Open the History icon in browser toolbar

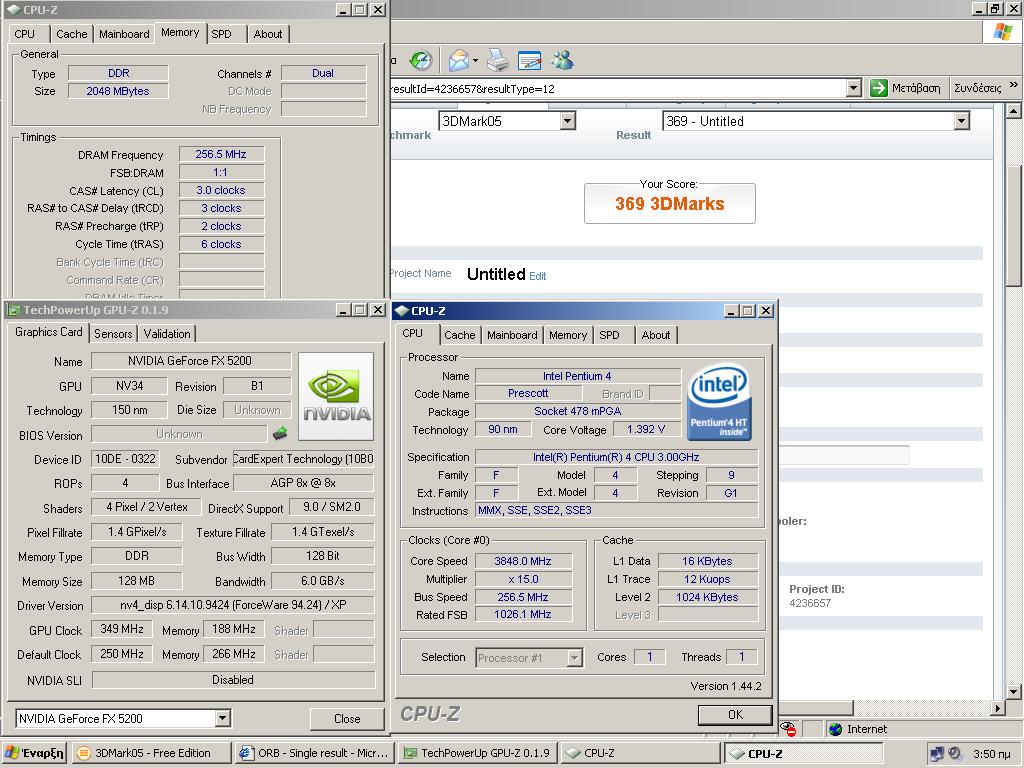point(421,61)
